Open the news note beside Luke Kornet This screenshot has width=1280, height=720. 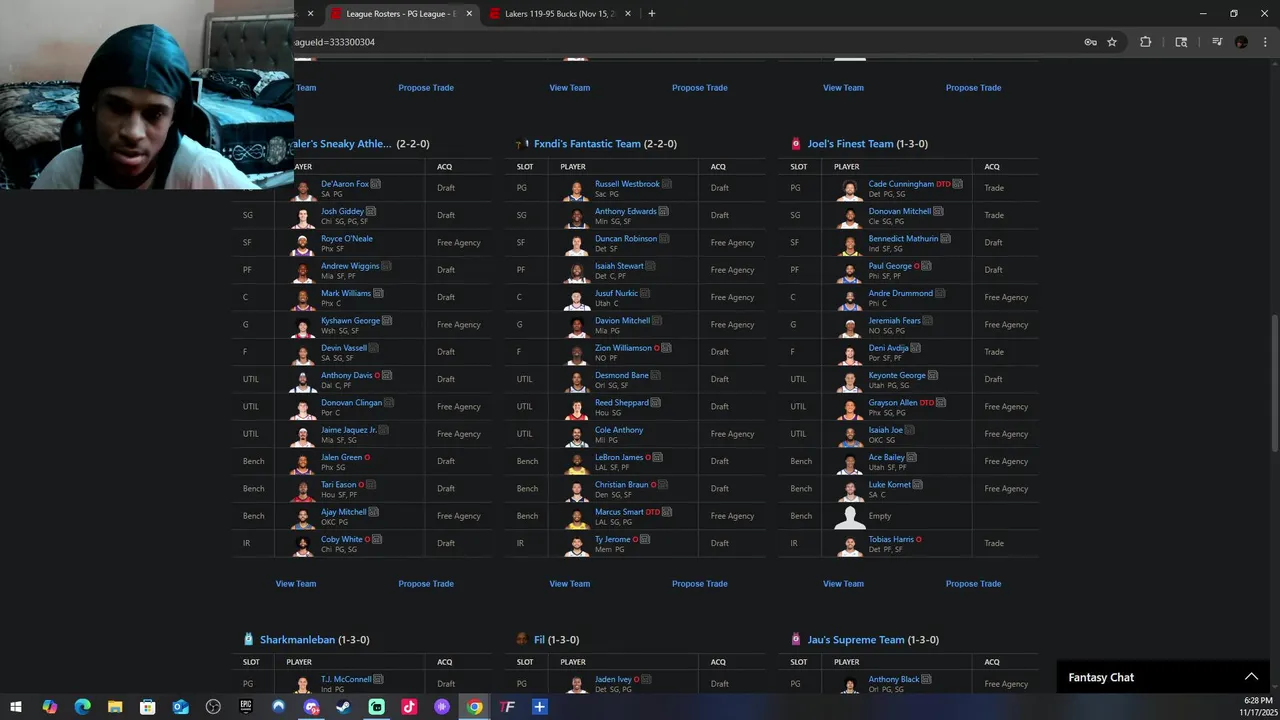pyautogui.click(x=918, y=484)
